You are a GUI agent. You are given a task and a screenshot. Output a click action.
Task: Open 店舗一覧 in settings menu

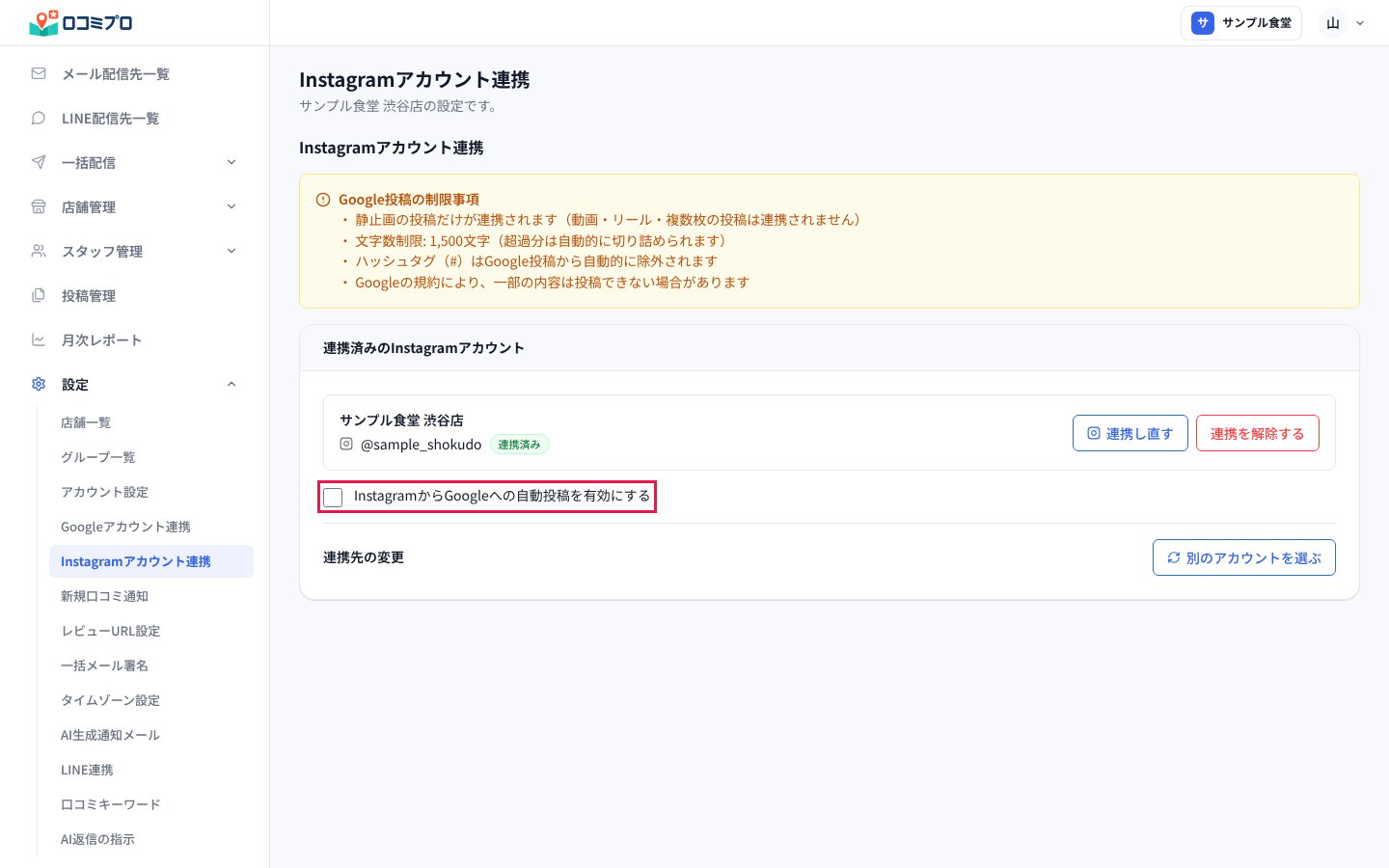pos(151,422)
